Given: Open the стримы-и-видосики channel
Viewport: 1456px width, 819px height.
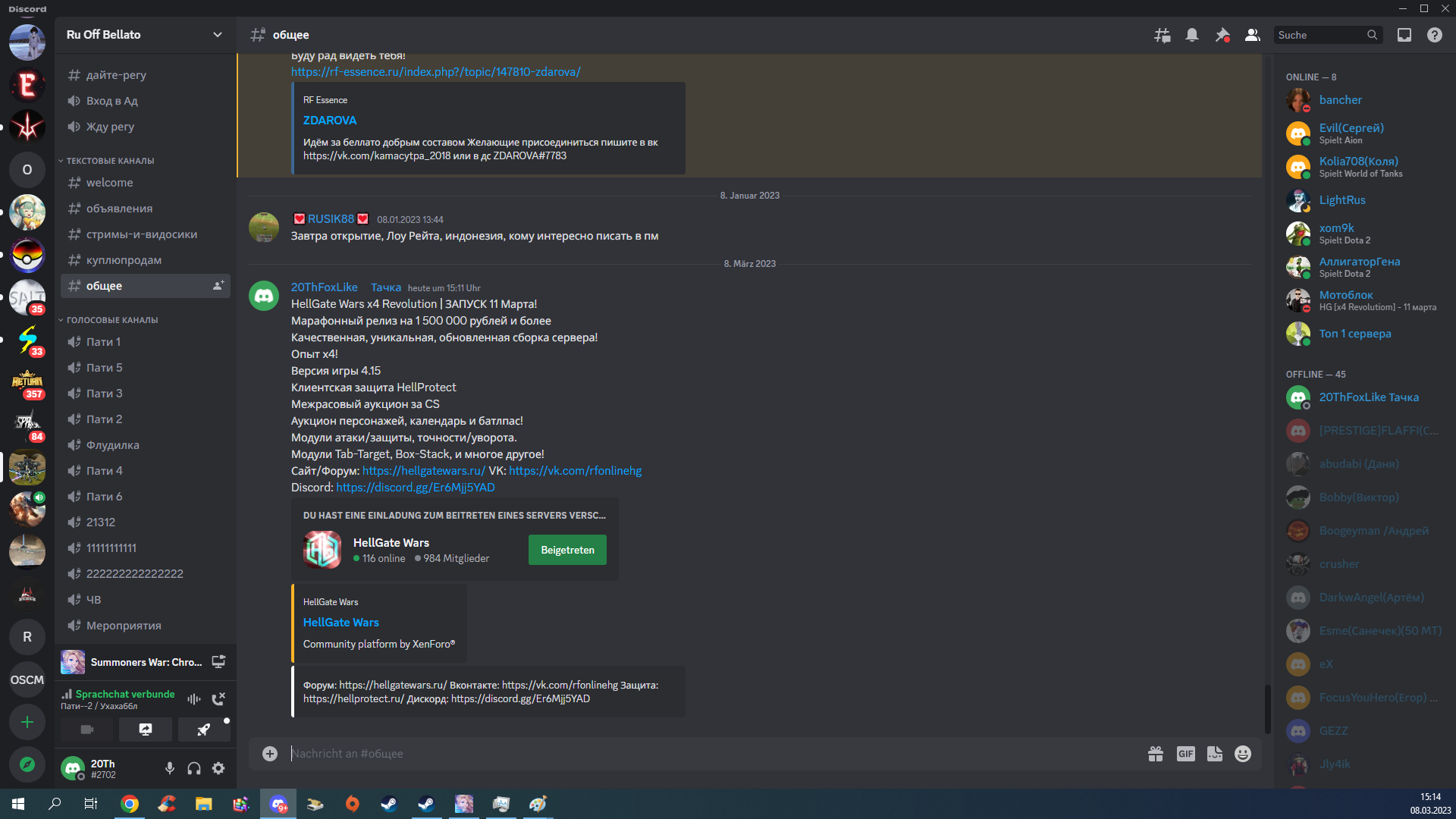Looking at the screenshot, I should (145, 234).
